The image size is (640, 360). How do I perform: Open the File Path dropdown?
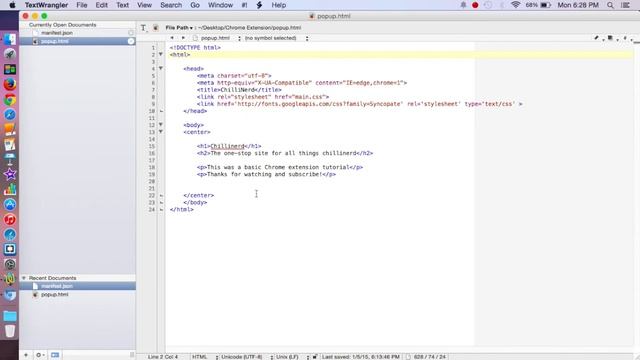point(179,28)
